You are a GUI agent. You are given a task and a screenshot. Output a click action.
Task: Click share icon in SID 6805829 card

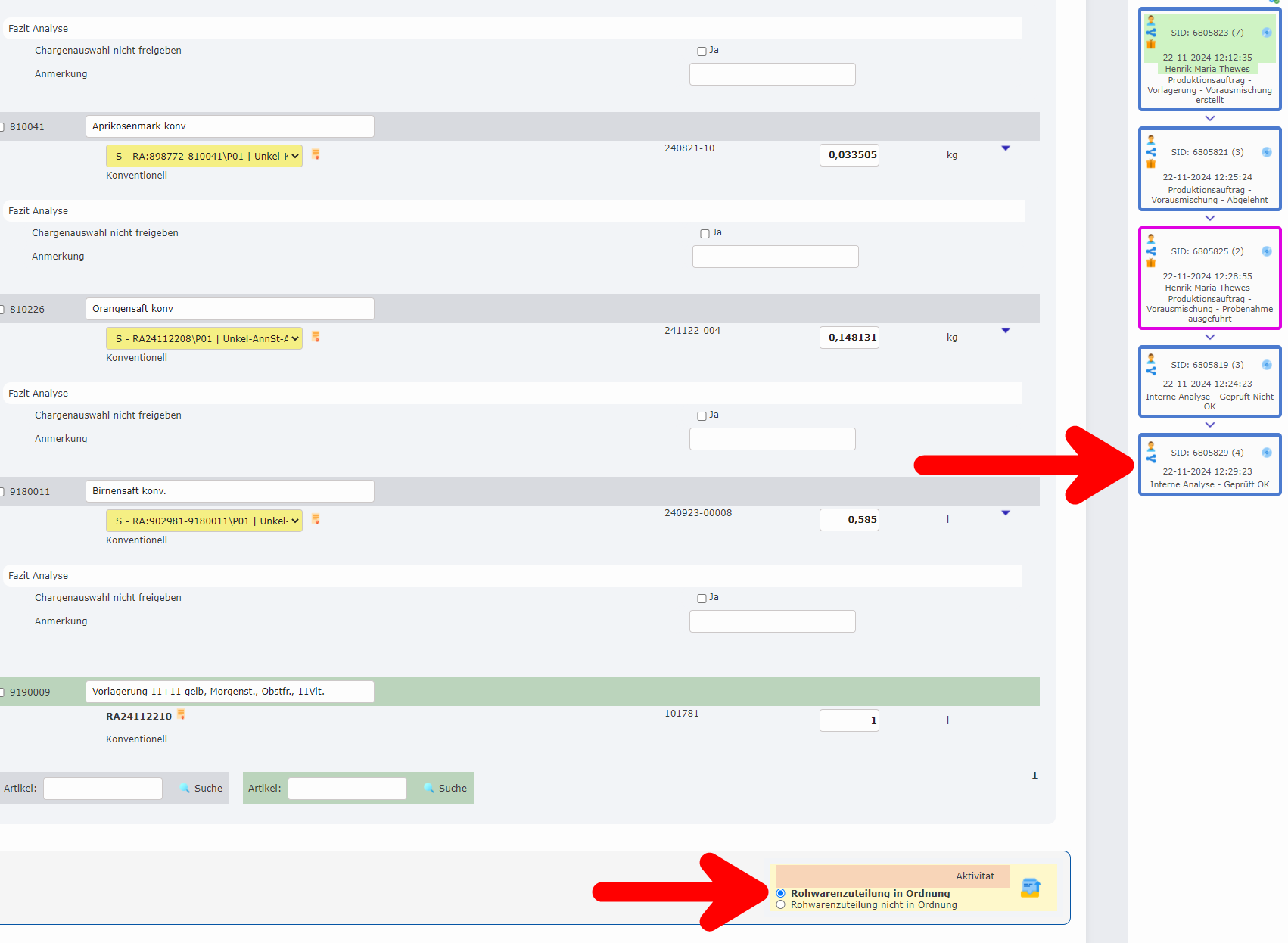(x=1151, y=458)
